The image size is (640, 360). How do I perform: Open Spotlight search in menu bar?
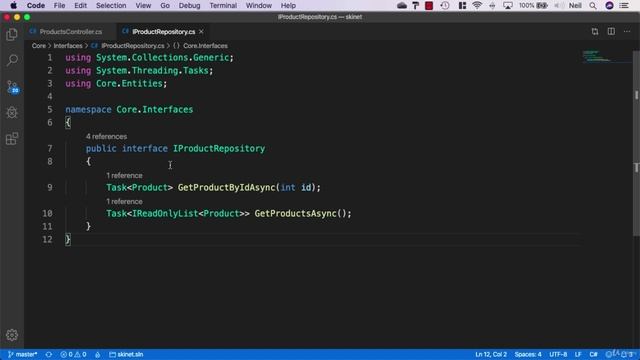[x=593, y=5]
